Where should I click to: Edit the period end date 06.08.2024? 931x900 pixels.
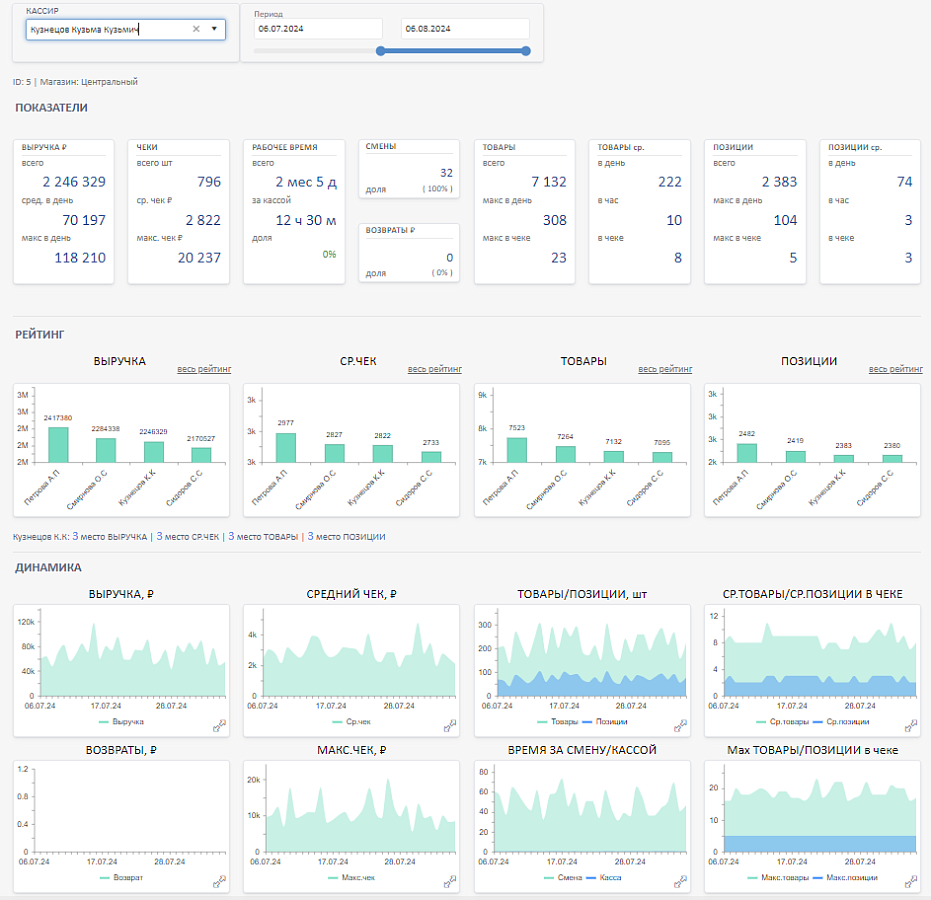click(x=465, y=28)
